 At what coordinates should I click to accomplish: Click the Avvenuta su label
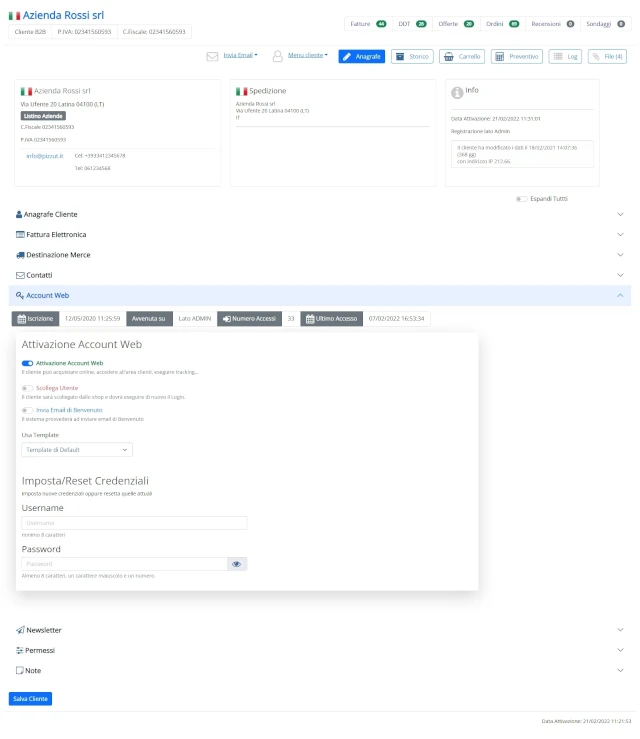point(149,319)
